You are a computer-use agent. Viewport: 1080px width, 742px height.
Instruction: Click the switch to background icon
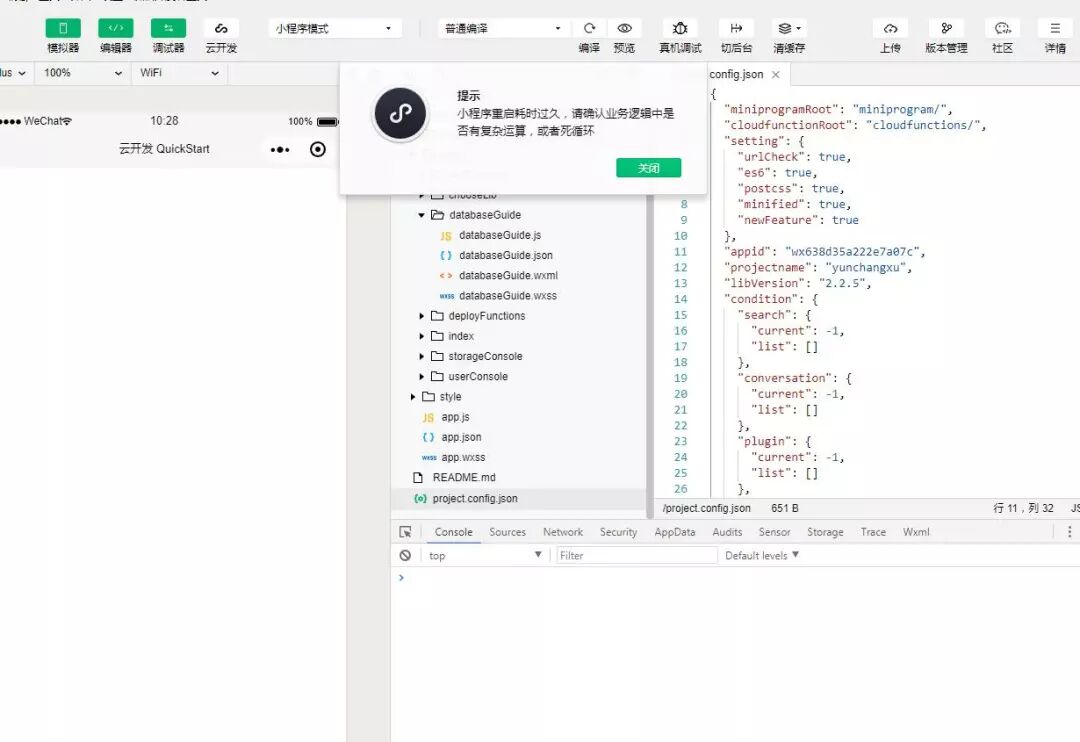(736, 28)
